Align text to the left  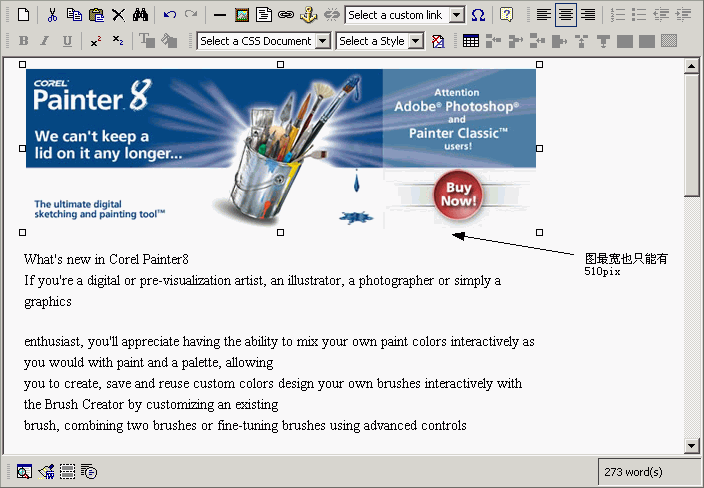click(544, 15)
